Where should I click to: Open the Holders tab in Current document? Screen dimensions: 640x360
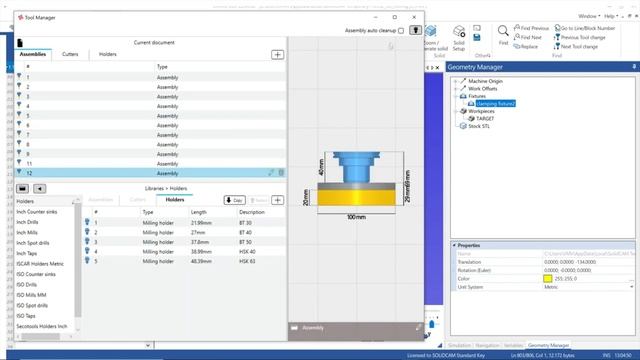(x=108, y=54)
